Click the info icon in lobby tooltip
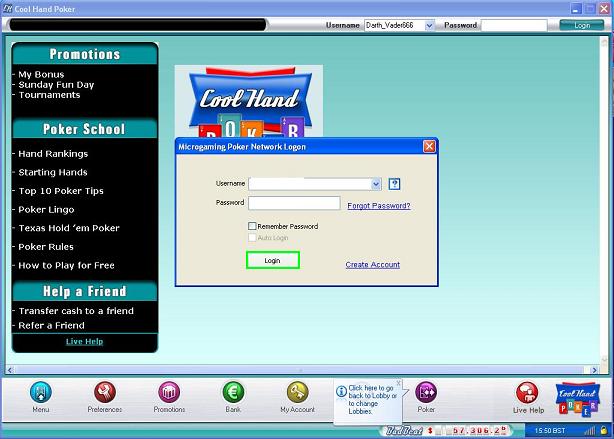 pos(341,391)
